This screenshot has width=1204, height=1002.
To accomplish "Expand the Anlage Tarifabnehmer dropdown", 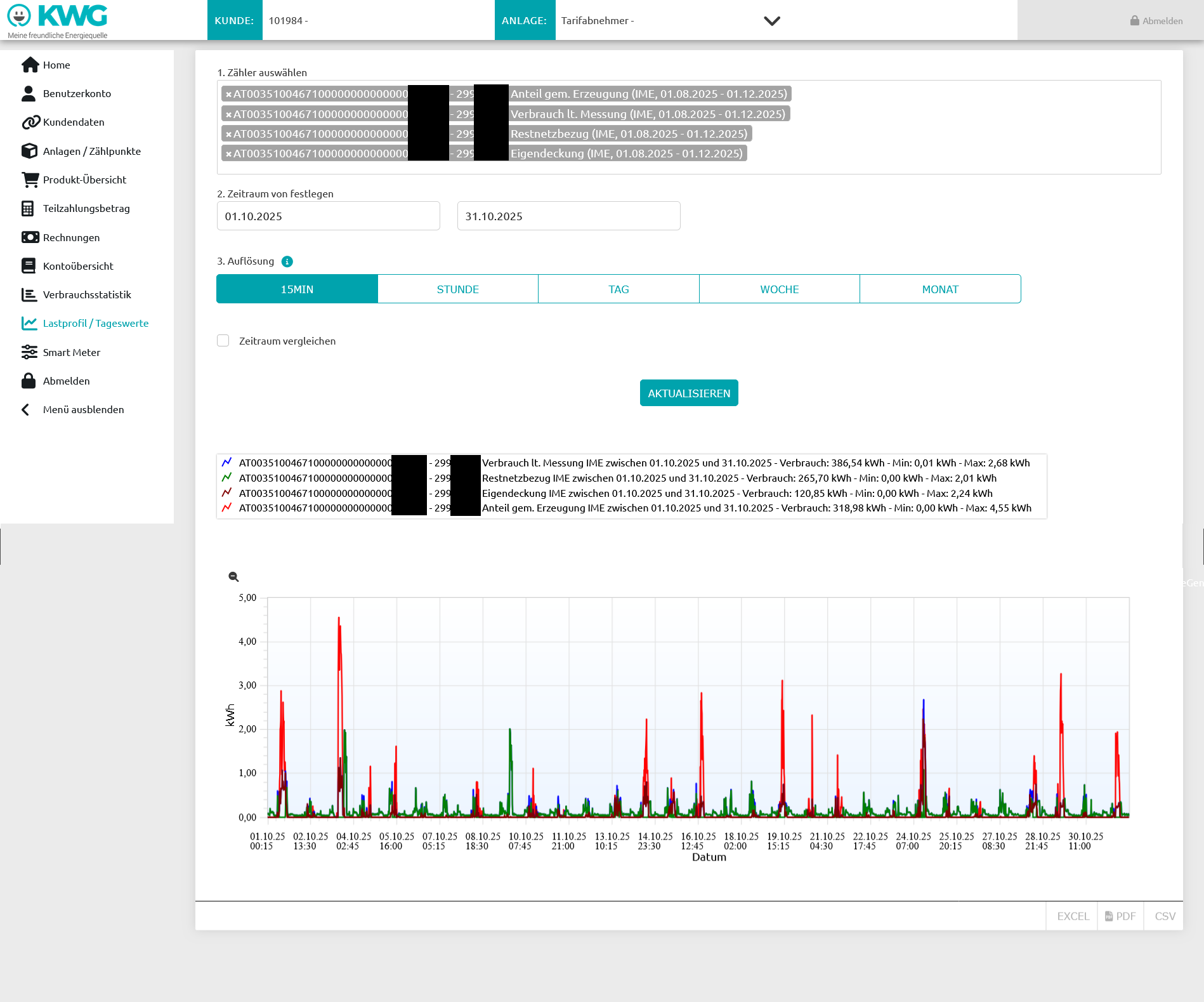I will pyautogui.click(x=772, y=21).
